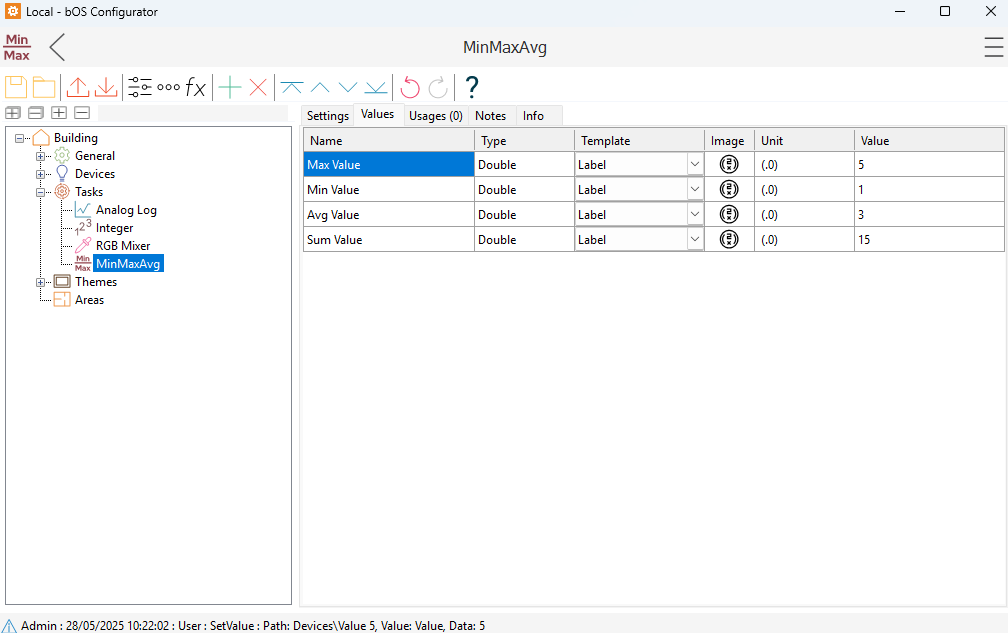Click the greyed redo arrow icon
Screen dimensions: 1008x633
438,87
